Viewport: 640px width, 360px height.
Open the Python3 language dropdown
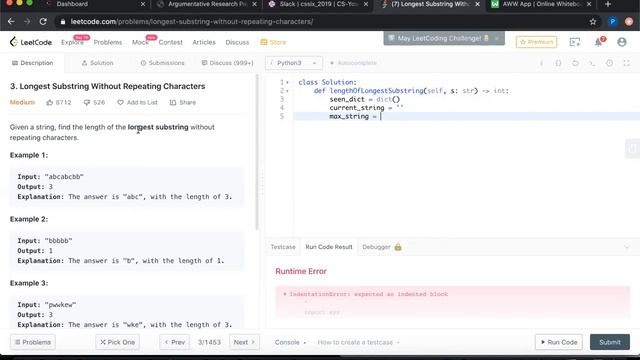pos(294,63)
